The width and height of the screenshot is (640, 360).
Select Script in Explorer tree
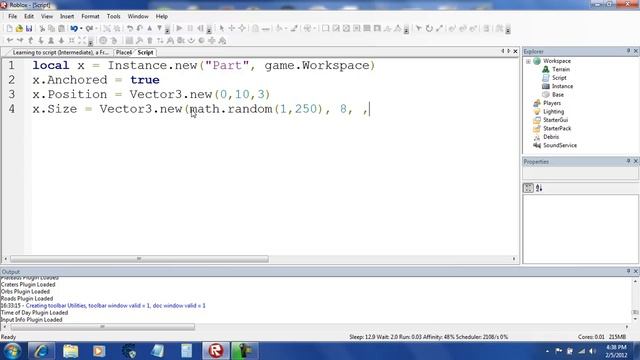click(x=559, y=78)
